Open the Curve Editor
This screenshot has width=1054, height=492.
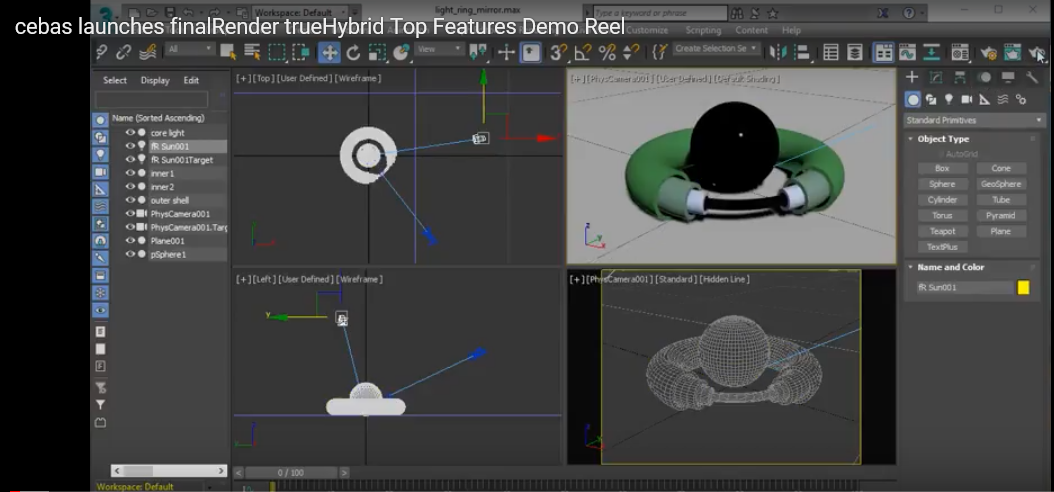pyautogui.click(x=907, y=52)
